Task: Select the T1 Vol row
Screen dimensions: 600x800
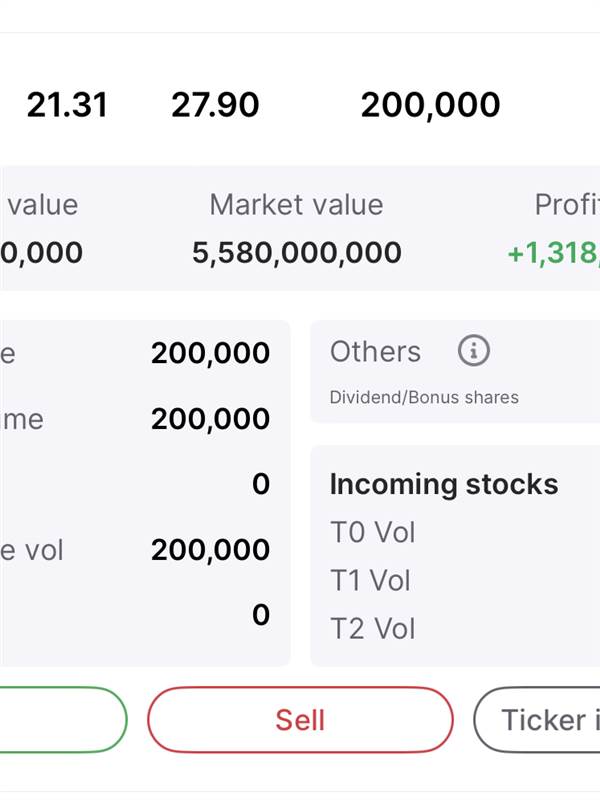Action: pos(371,580)
